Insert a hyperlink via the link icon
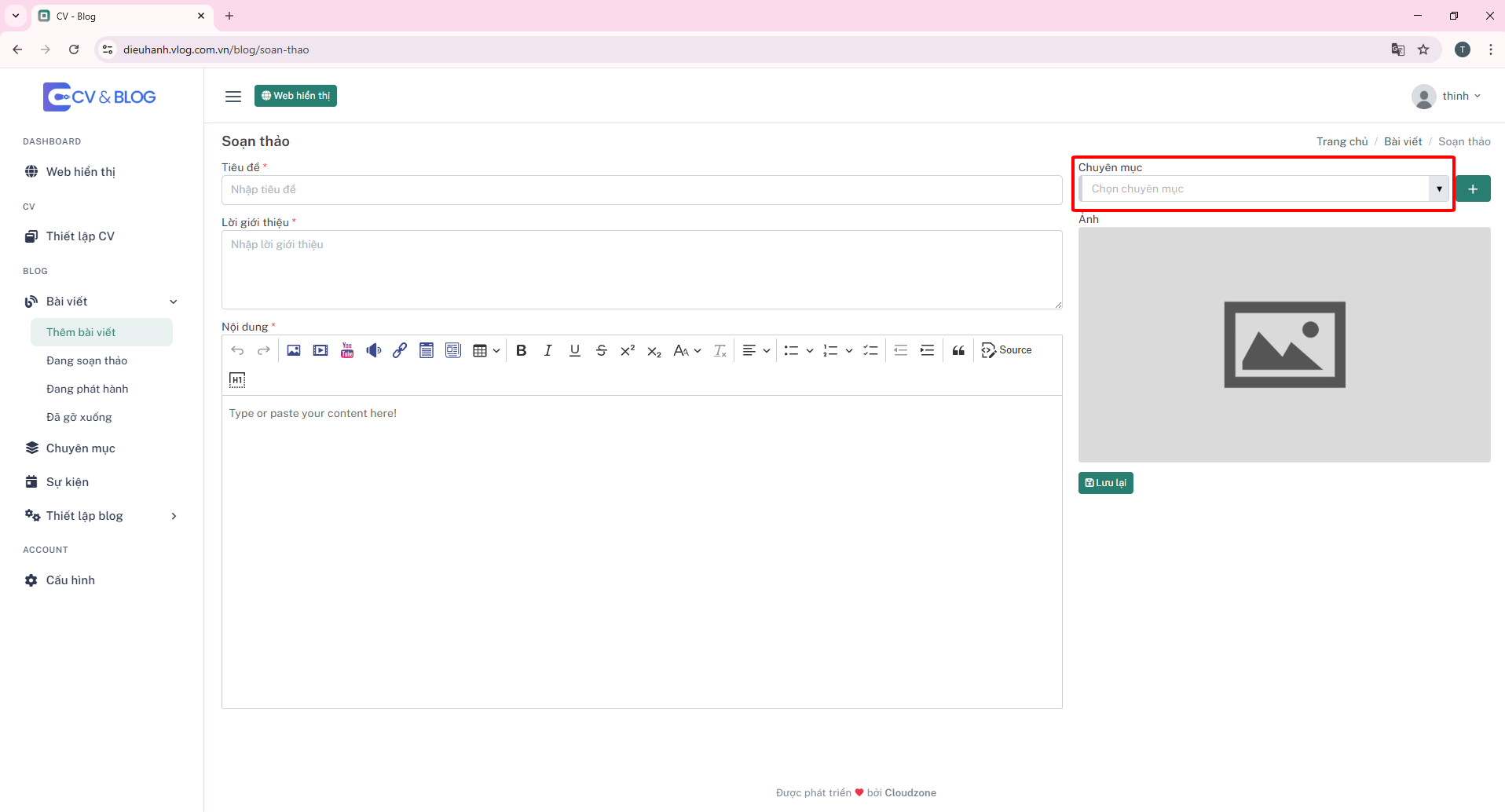 pyautogui.click(x=400, y=350)
